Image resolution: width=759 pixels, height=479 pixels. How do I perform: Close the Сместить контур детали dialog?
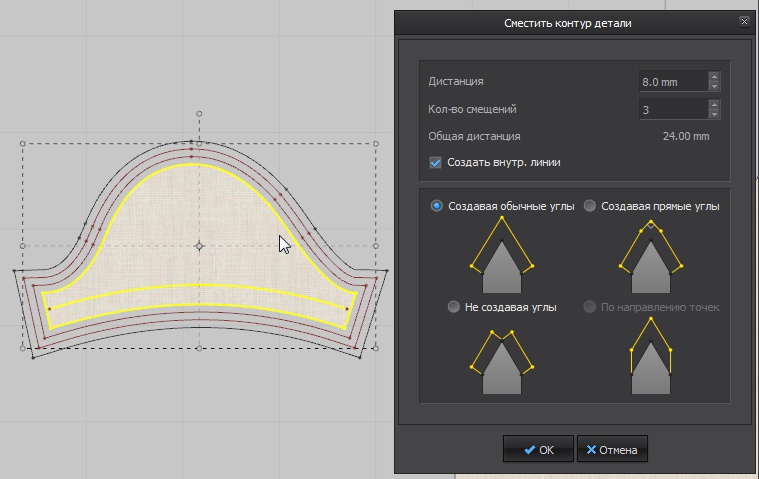[x=744, y=21]
